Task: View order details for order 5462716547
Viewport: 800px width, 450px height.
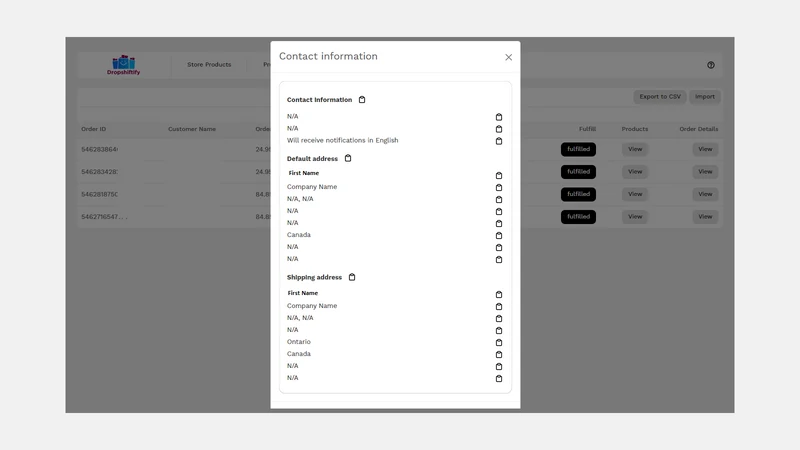Action: (x=705, y=216)
